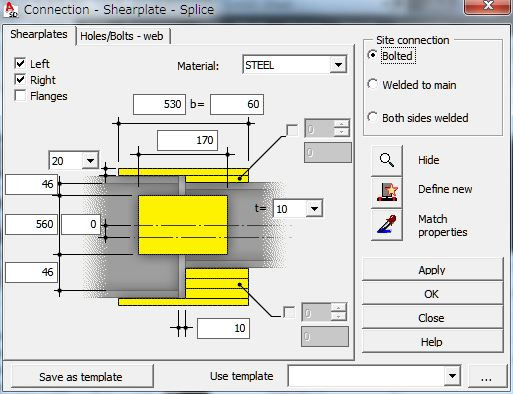513x394 pixels.
Task: Uncheck the Left shearplate checkbox
Action: click(20, 63)
